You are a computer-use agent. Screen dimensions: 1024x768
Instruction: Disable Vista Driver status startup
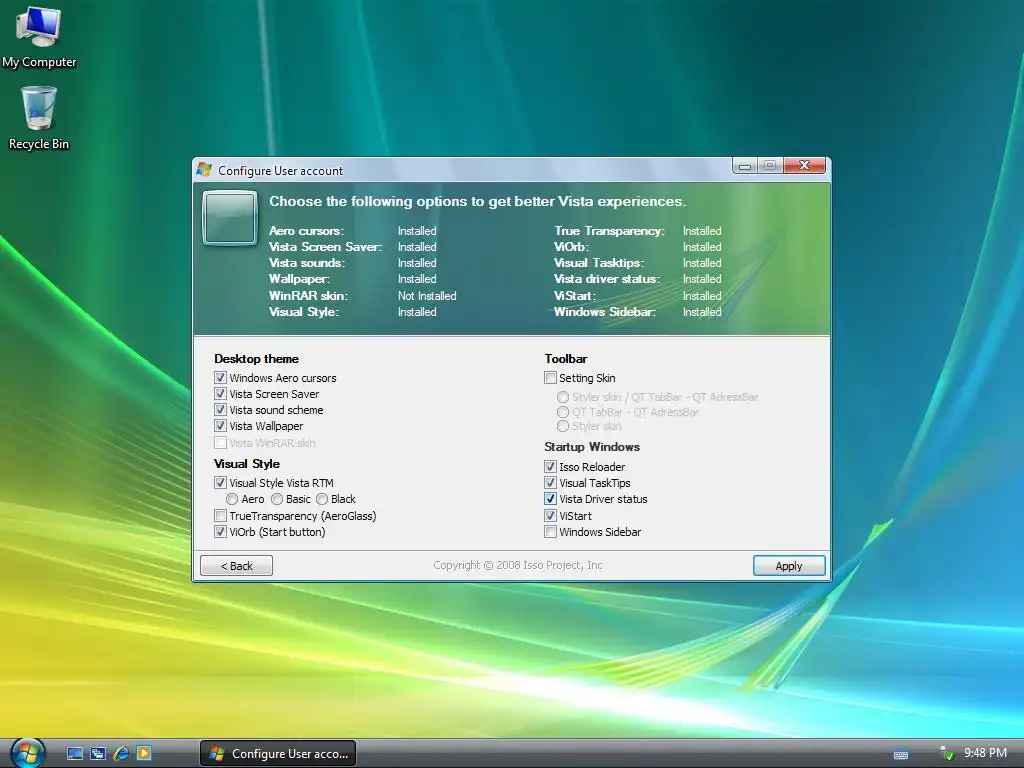pyautogui.click(x=551, y=499)
